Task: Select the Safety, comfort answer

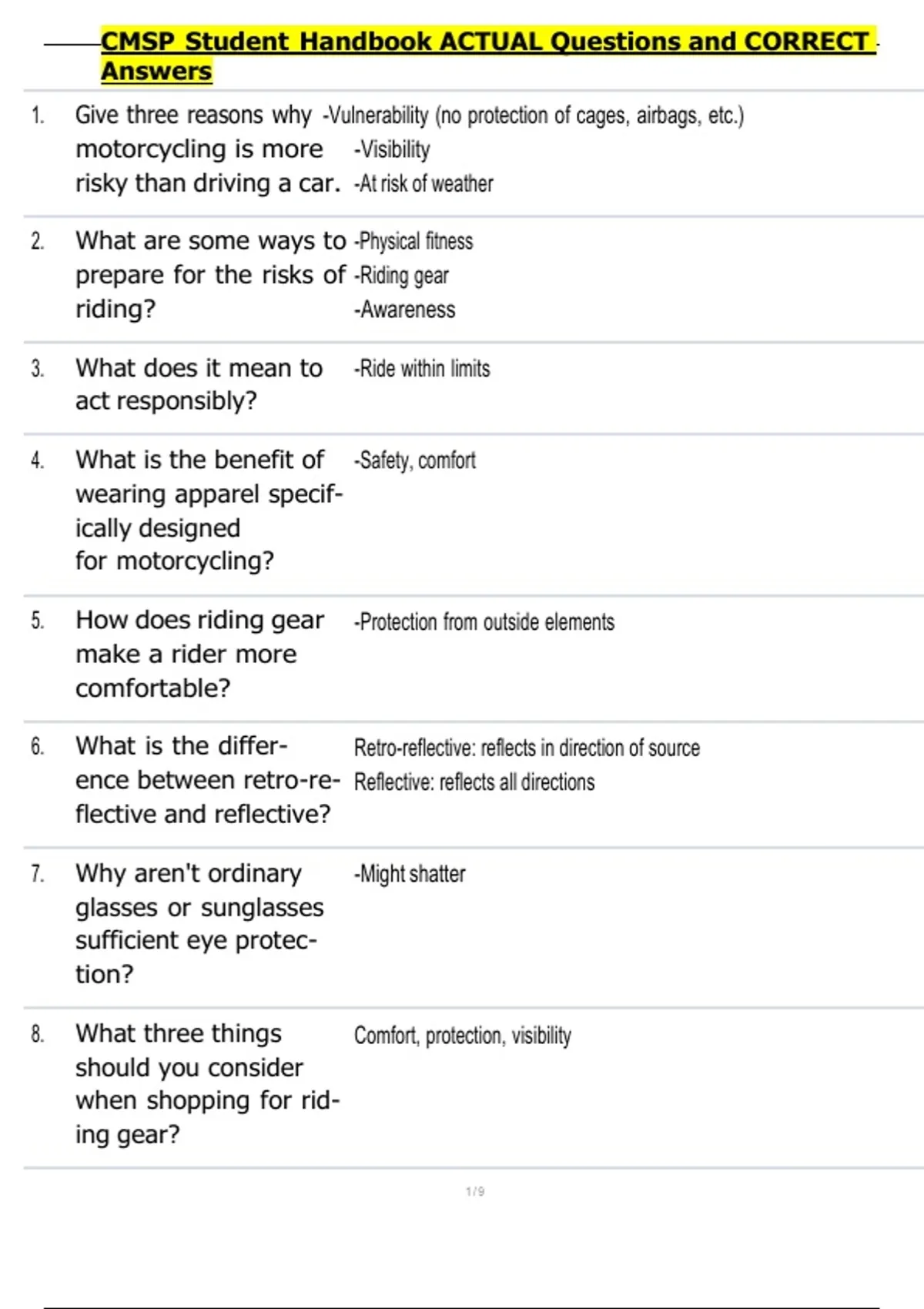Action: pos(414,460)
